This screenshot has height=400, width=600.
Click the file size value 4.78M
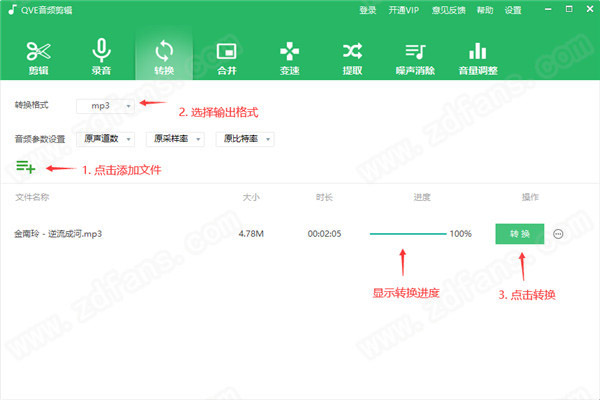tap(251, 233)
